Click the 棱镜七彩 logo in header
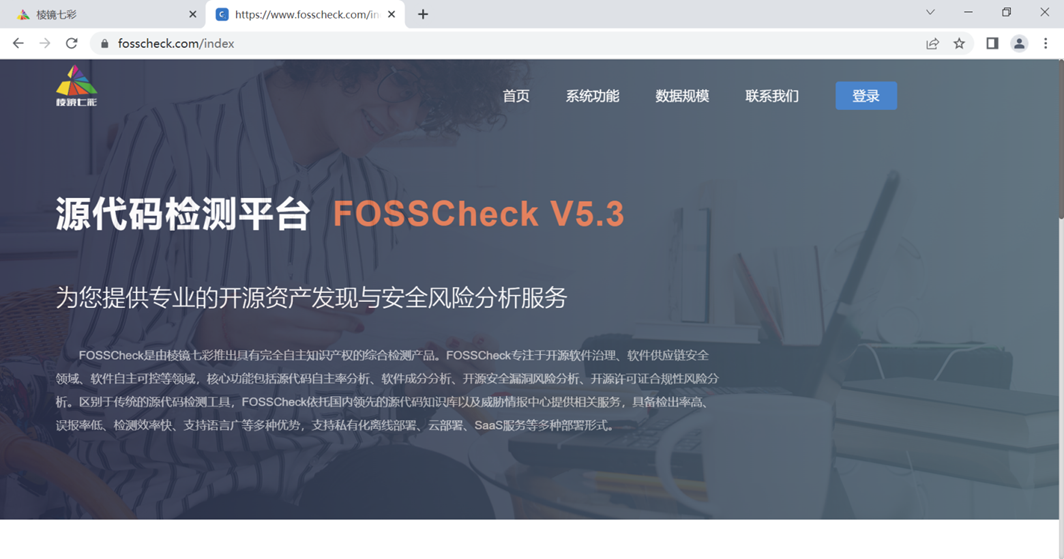The image size is (1064, 559). point(77,86)
